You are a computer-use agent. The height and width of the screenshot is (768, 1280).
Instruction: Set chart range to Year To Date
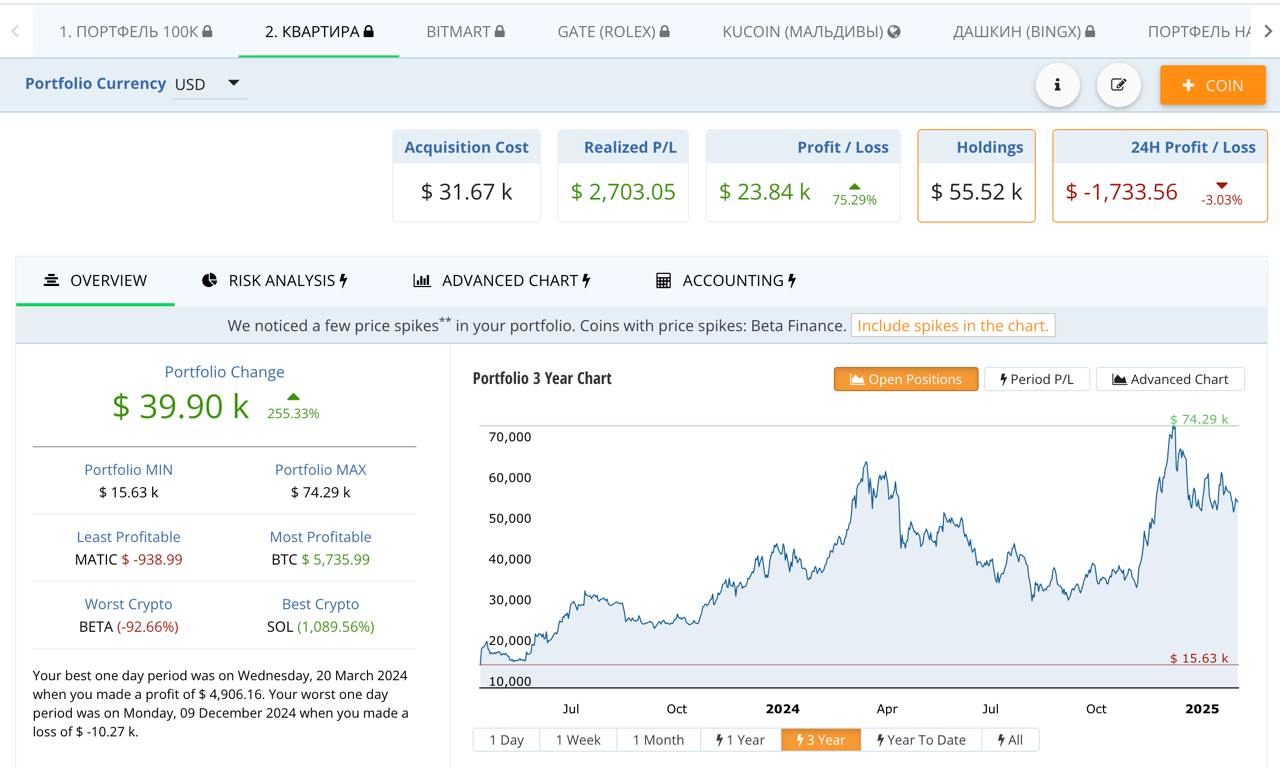pyautogui.click(x=921, y=740)
